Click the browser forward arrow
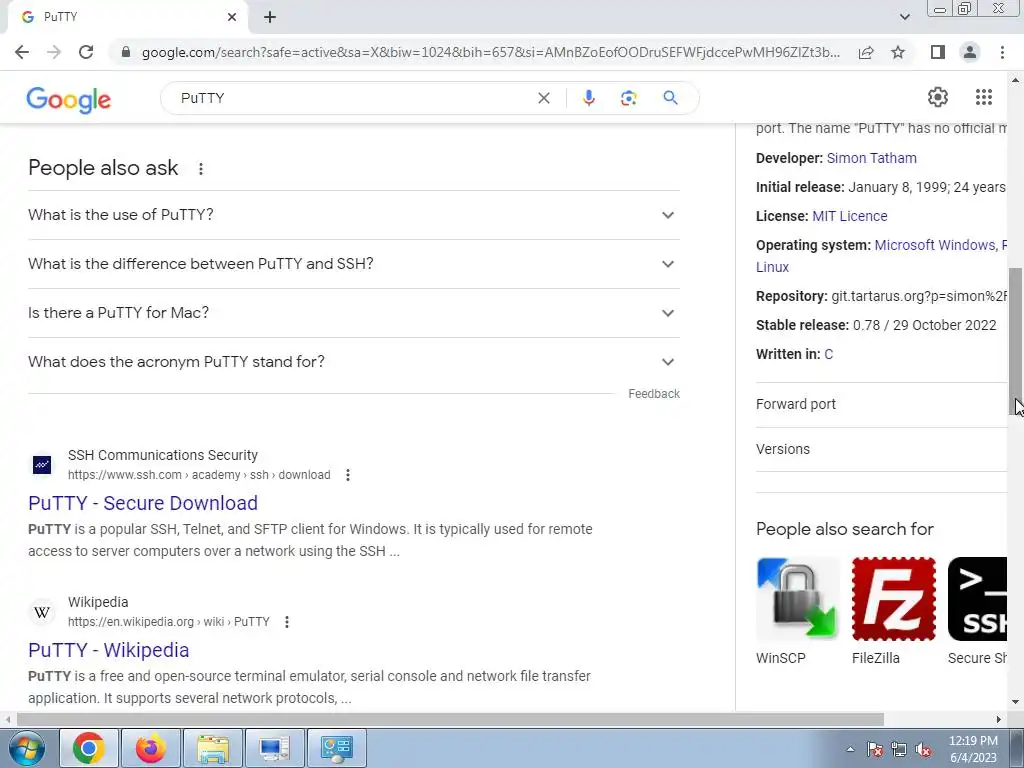Viewport: 1024px width, 768px height. [54, 52]
